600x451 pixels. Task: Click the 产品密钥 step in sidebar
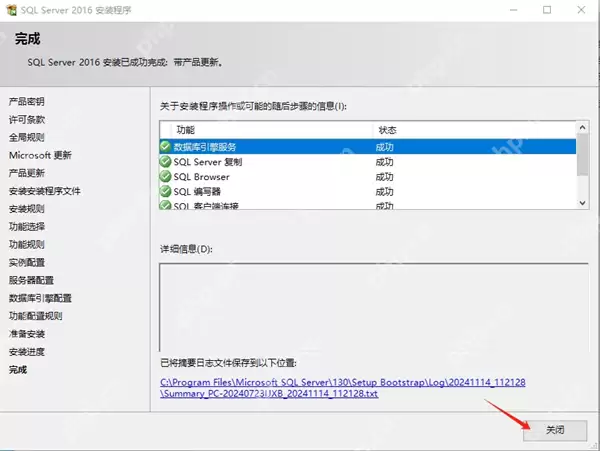27,102
